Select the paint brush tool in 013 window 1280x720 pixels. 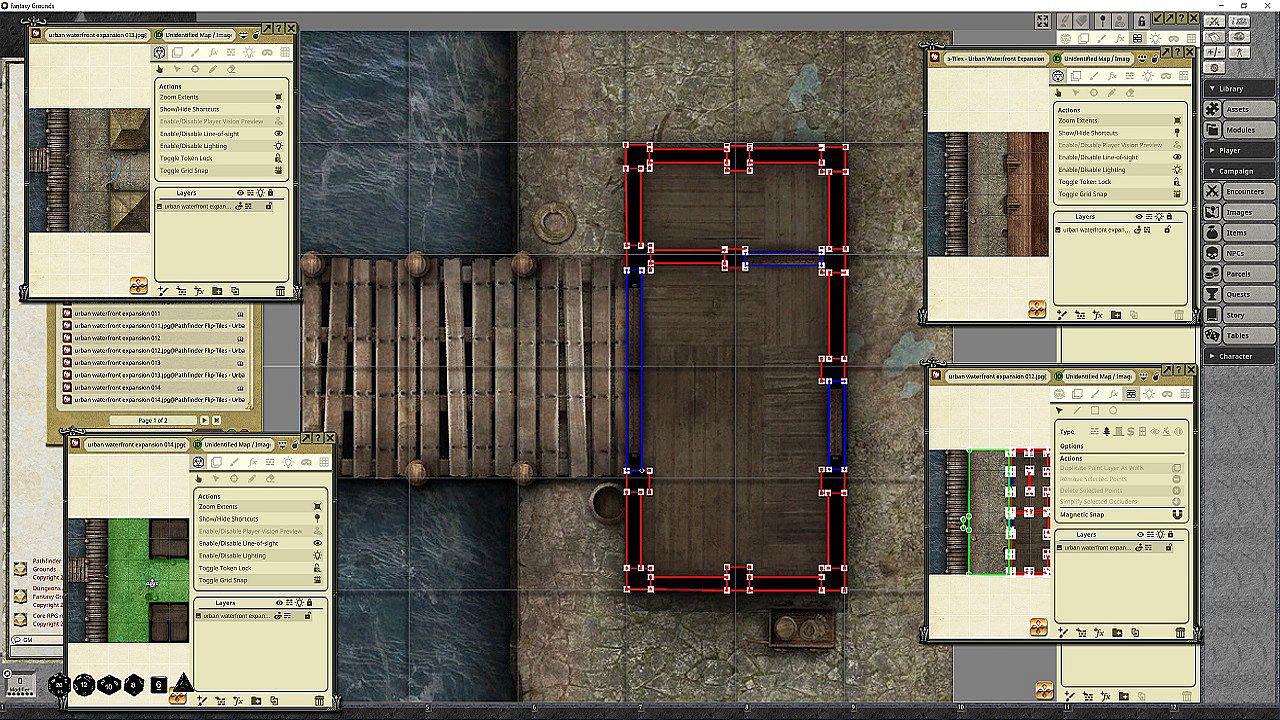[x=195, y=52]
